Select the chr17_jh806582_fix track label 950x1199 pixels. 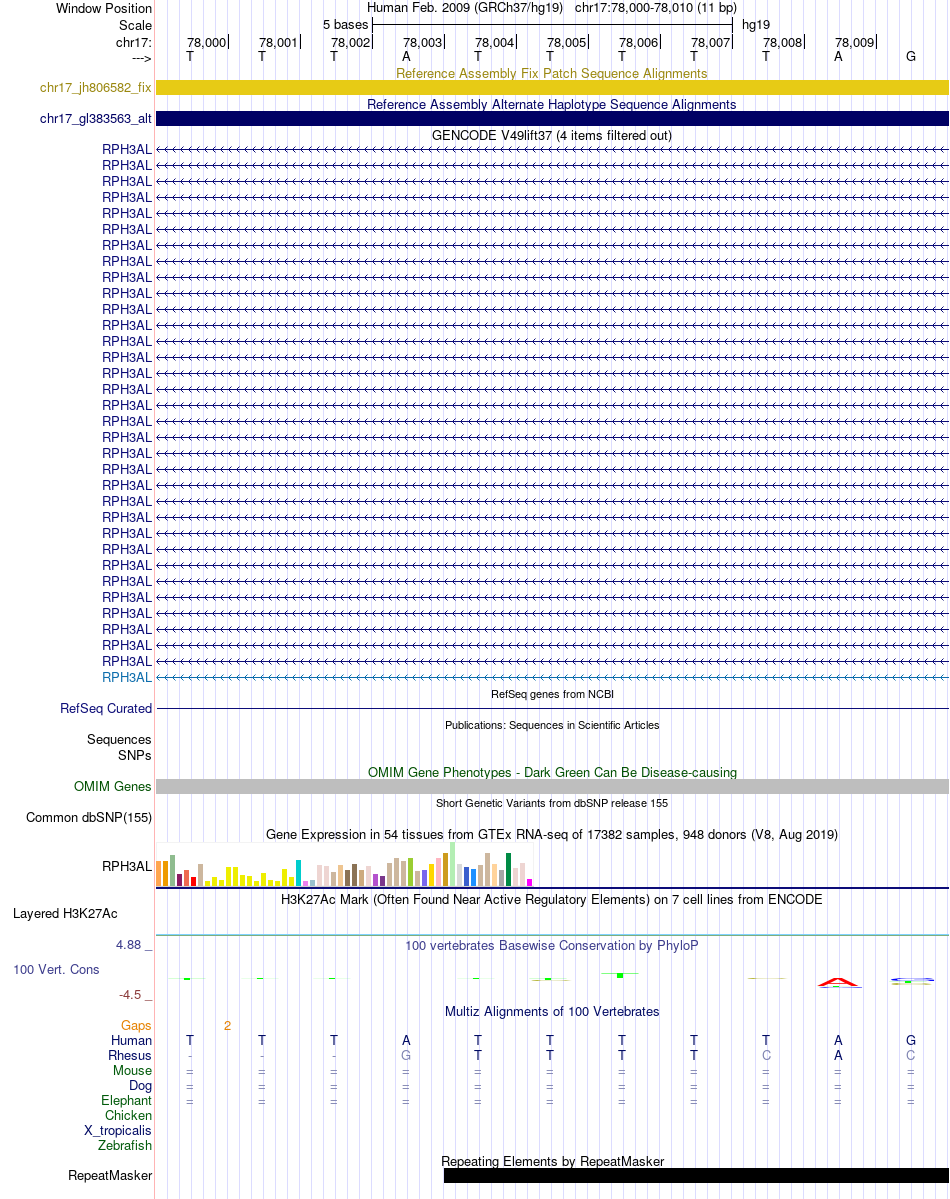tap(96, 88)
